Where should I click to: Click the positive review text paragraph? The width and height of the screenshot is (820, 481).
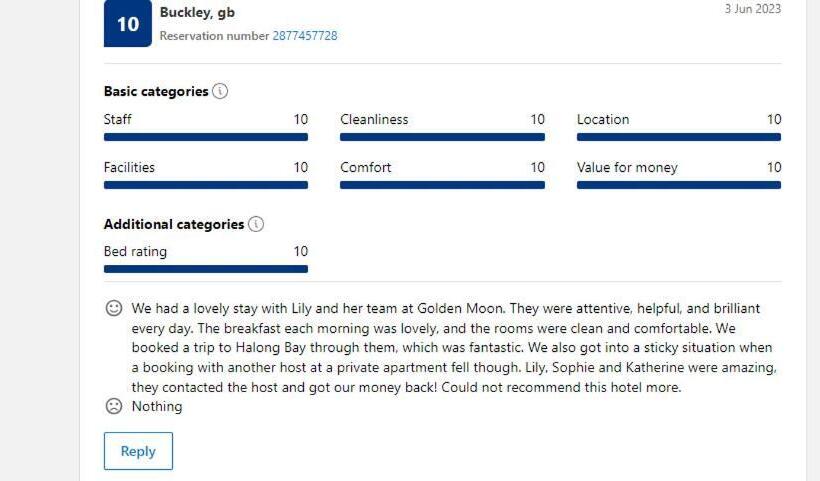tap(450, 348)
